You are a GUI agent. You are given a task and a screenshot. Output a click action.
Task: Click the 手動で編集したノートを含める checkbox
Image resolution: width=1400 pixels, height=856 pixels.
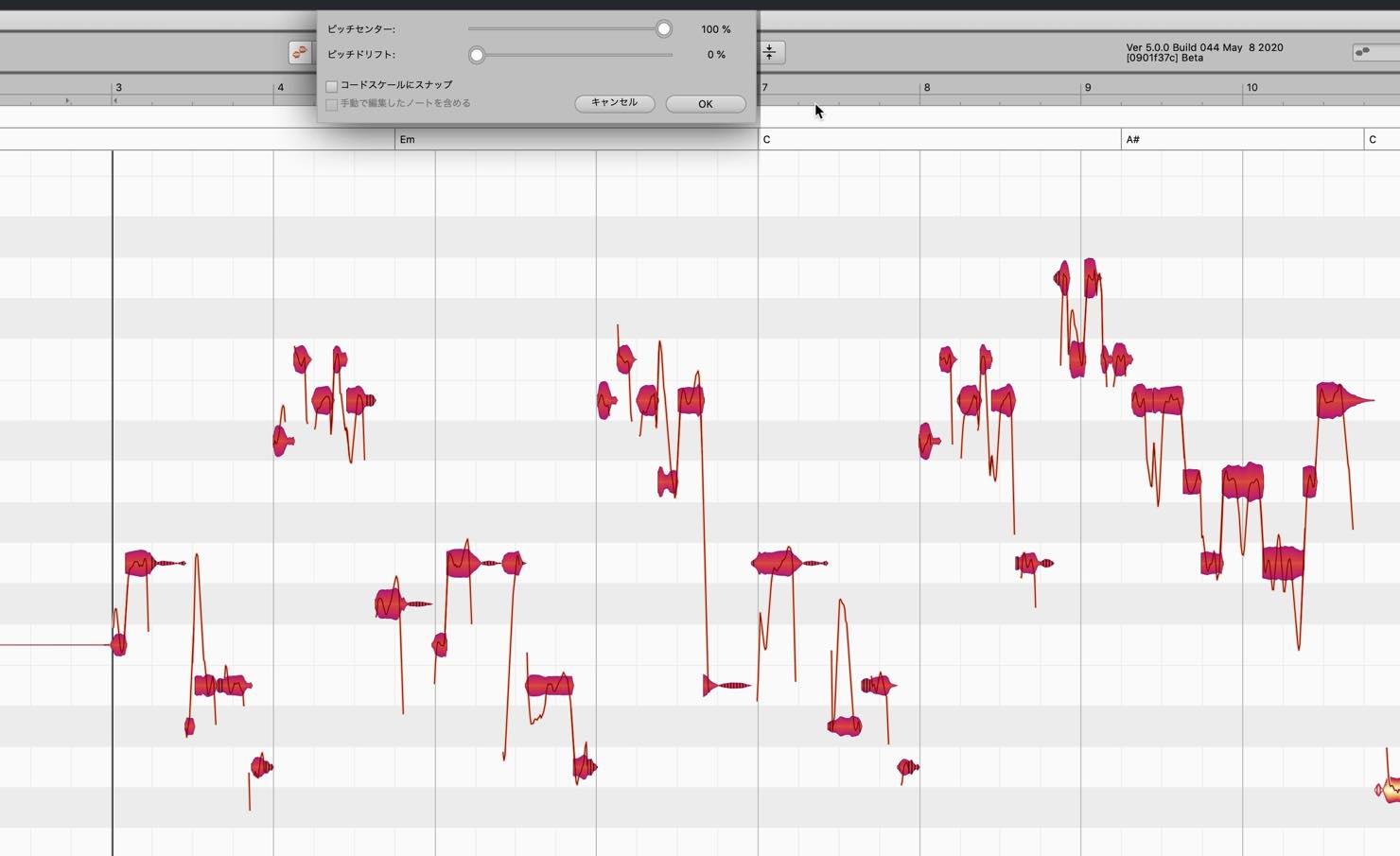click(x=331, y=103)
